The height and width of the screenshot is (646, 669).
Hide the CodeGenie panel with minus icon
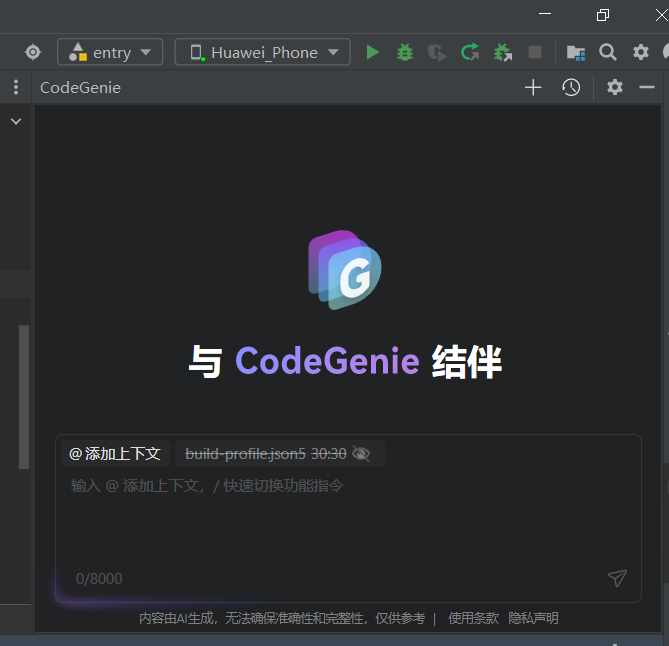647,87
